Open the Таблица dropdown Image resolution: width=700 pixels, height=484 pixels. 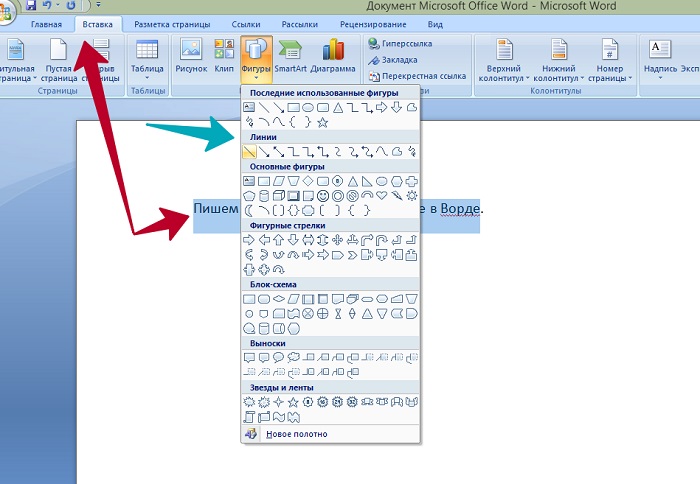(x=147, y=59)
